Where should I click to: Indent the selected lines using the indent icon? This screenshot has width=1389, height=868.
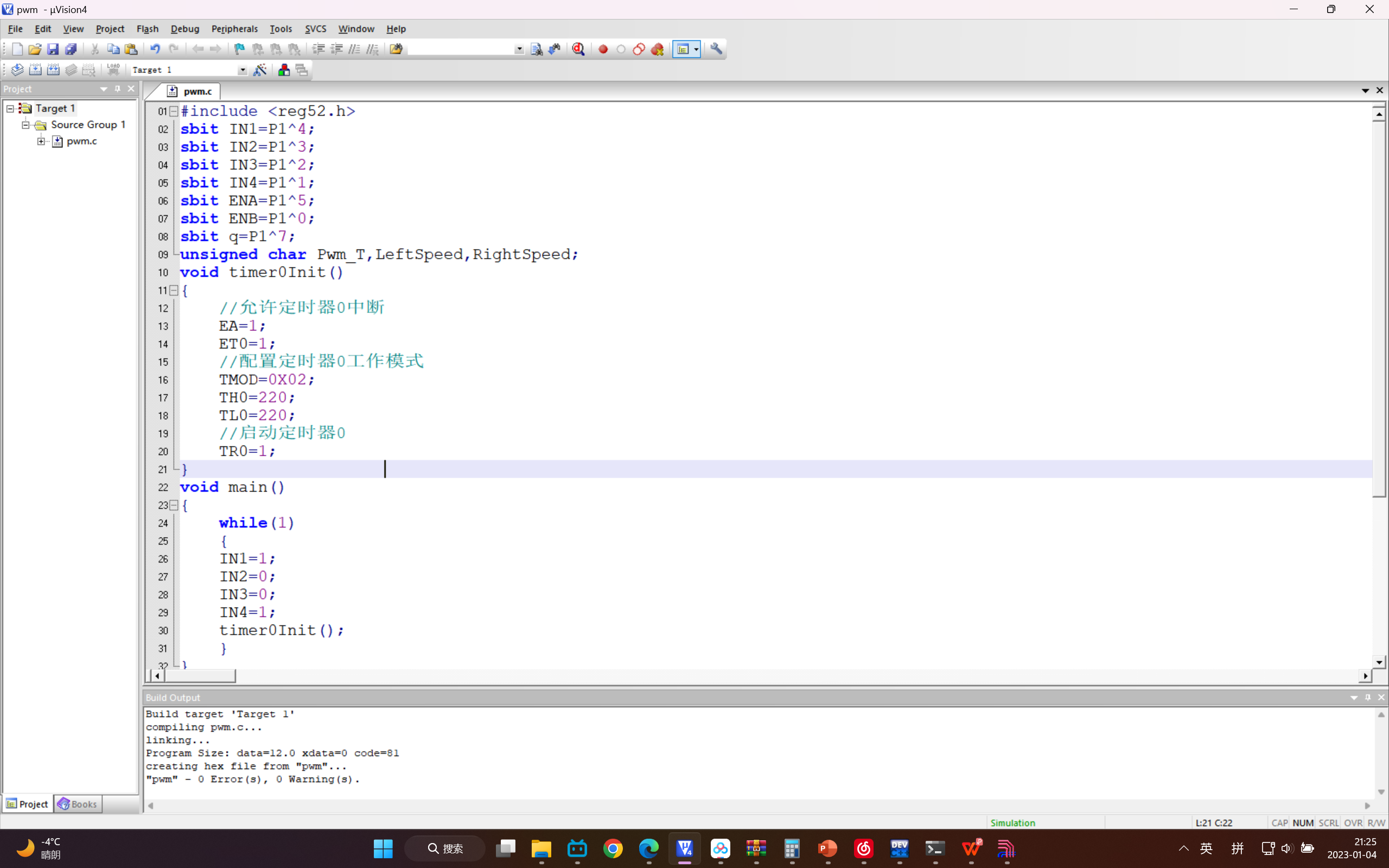coord(318,49)
